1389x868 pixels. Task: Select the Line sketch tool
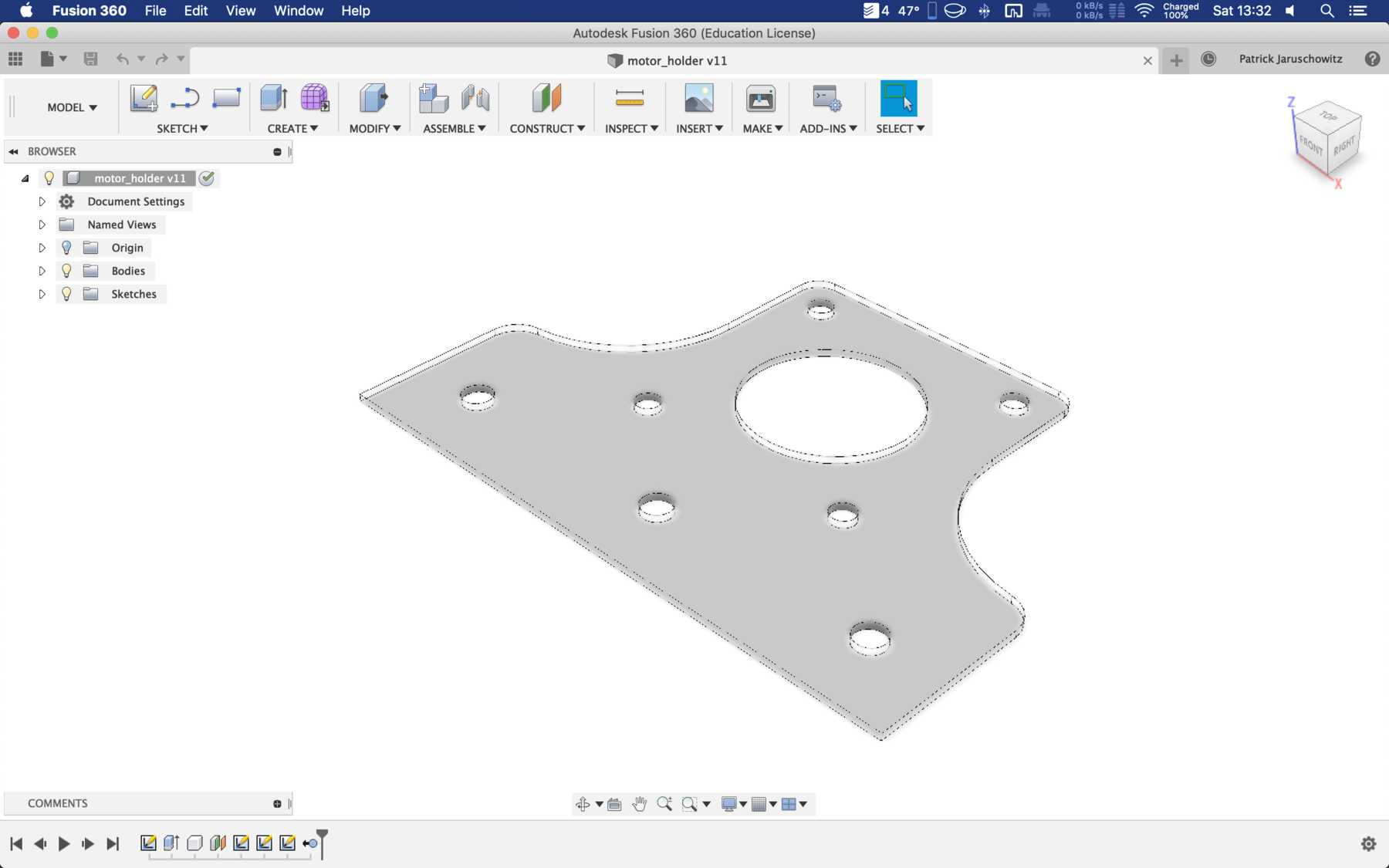pos(185,99)
